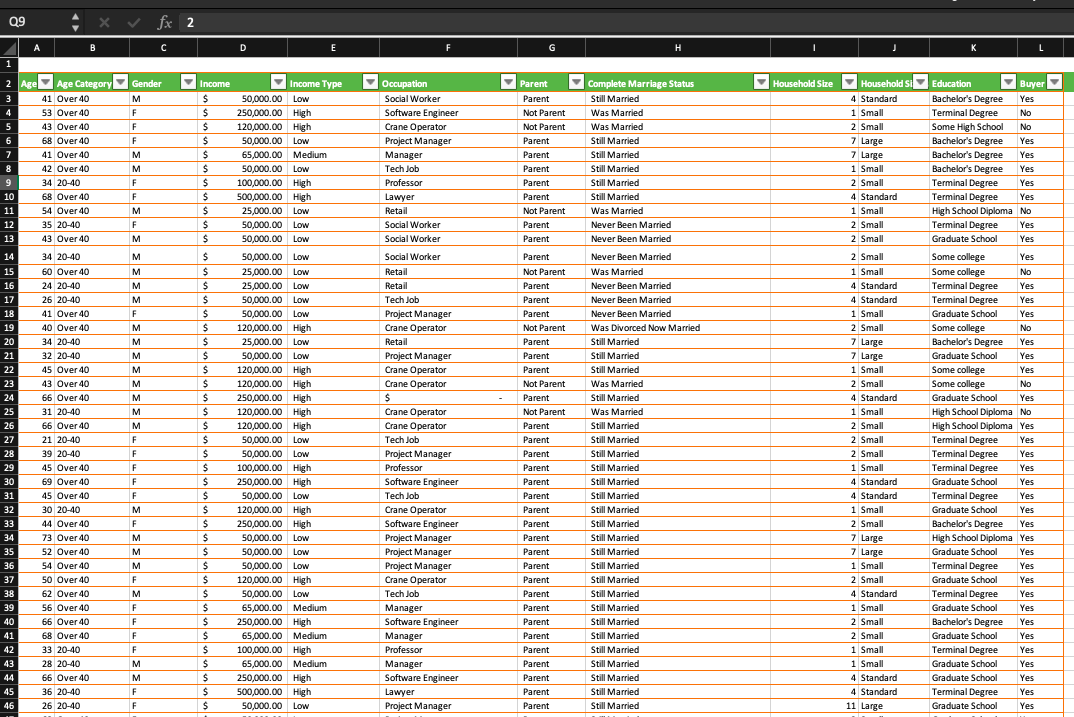Viewport: 1074px width, 717px height.
Task: Open the Complete Marriage Status filter dropdown
Action: click(761, 82)
